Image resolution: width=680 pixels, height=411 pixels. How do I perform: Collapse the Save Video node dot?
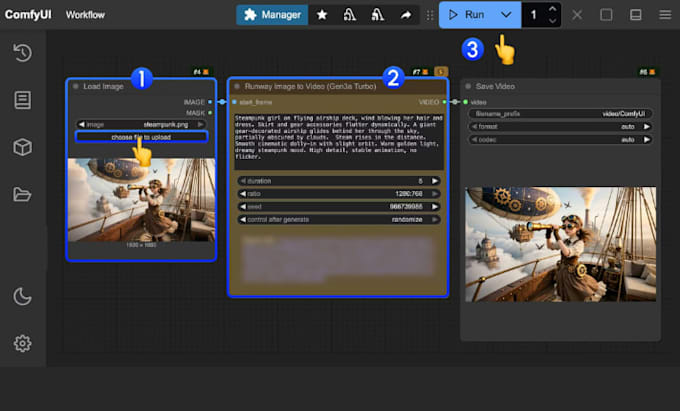pos(468,86)
